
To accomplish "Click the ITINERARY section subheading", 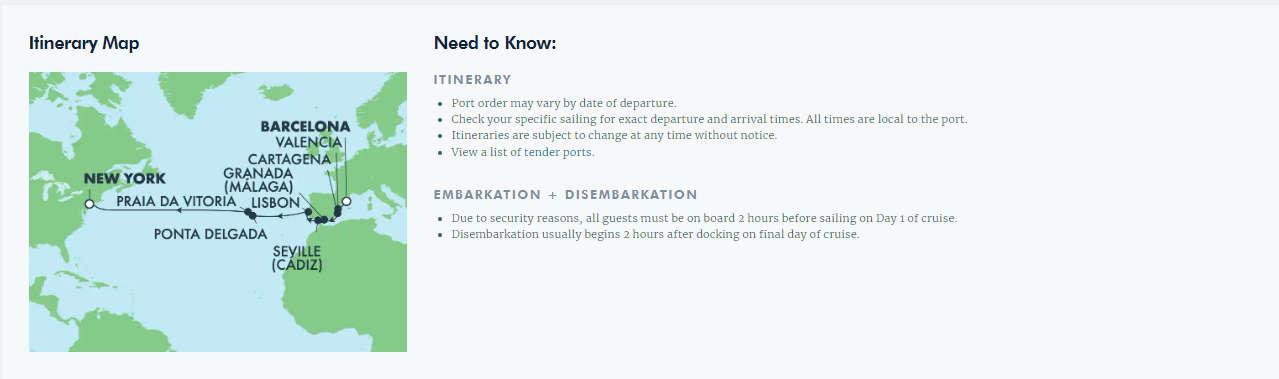I will coord(473,79).
